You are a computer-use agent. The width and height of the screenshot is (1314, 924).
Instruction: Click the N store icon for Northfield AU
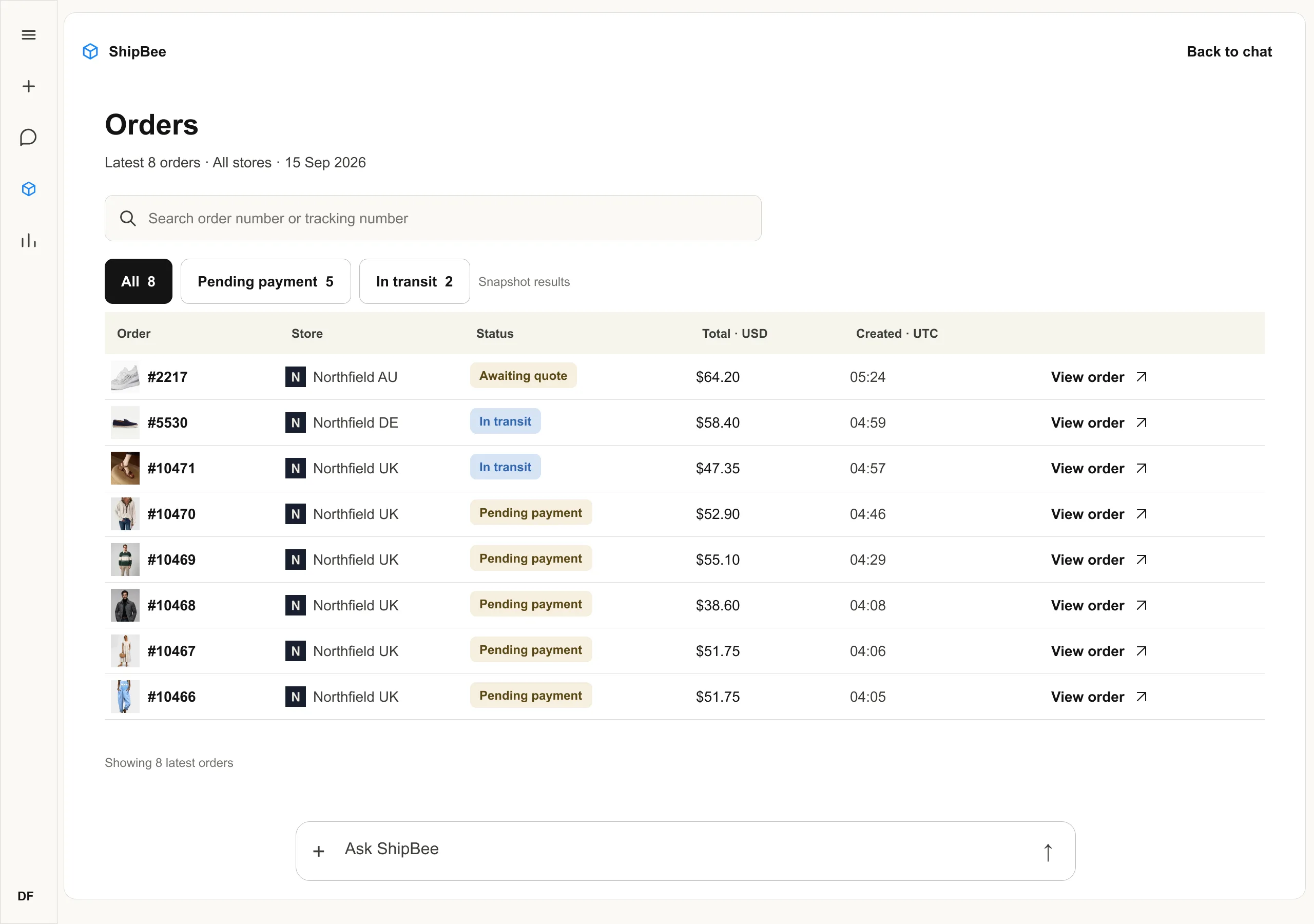(295, 377)
